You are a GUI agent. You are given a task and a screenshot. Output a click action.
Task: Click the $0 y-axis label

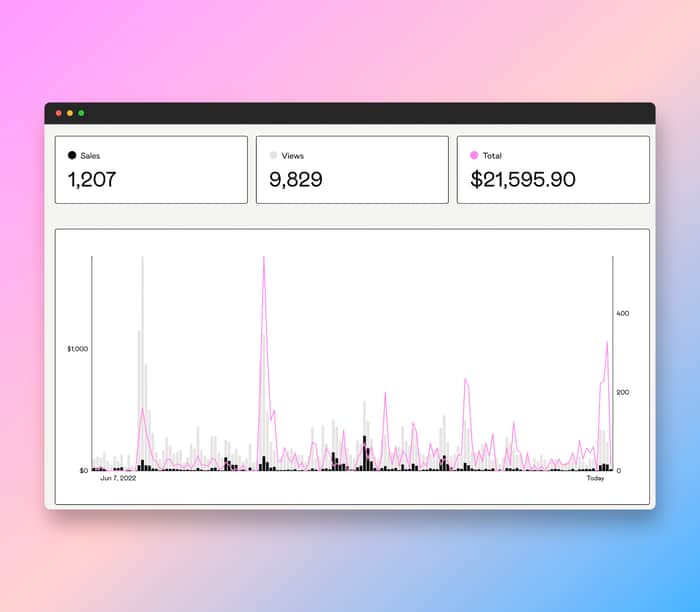pyautogui.click(x=83, y=470)
